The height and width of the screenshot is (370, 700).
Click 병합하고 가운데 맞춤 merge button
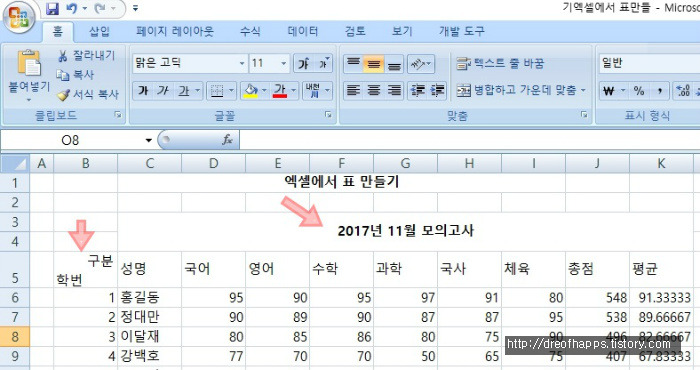point(516,91)
